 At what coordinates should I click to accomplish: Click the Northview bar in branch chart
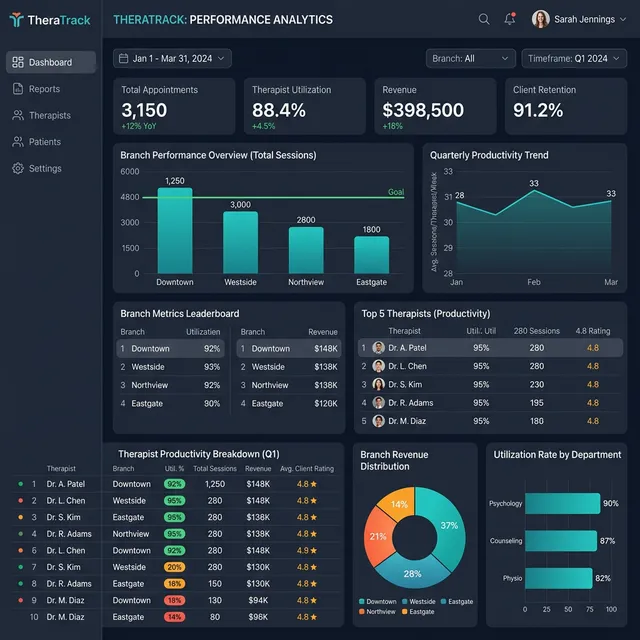306,250
